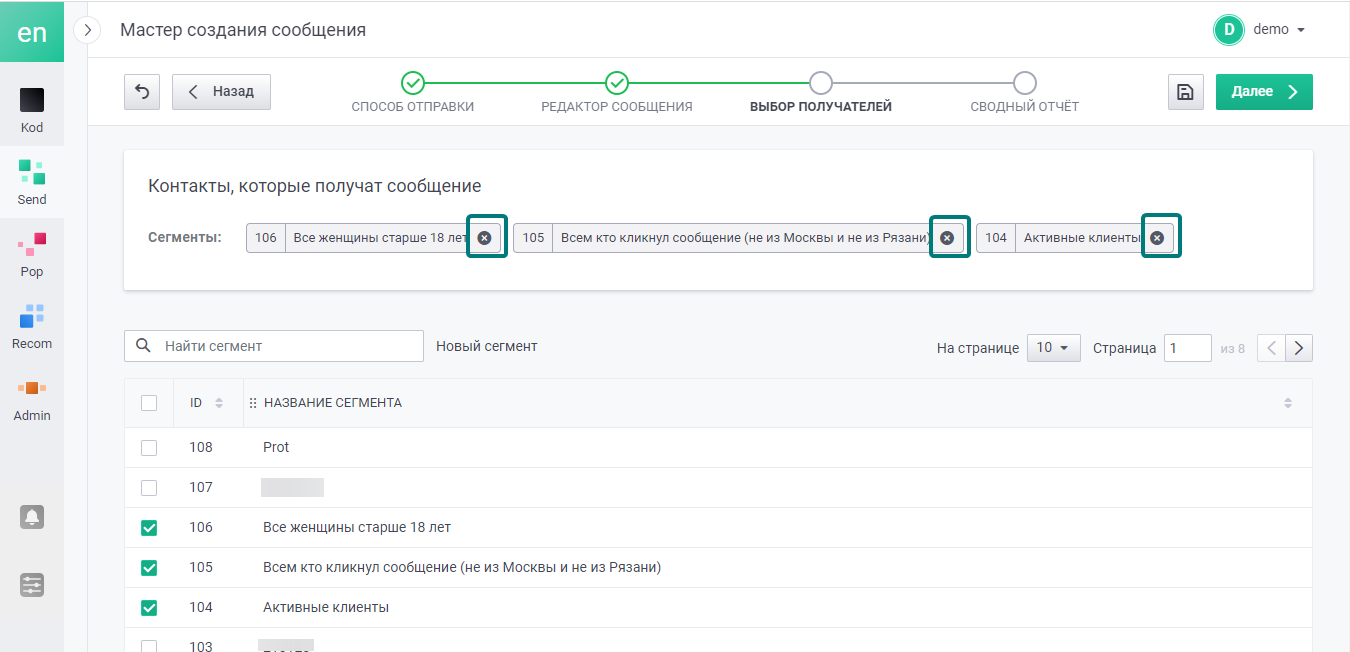Viewport: 1350px width, 652px height.
Task: Click the Prot segment name
Action: [x=276, y=447]
